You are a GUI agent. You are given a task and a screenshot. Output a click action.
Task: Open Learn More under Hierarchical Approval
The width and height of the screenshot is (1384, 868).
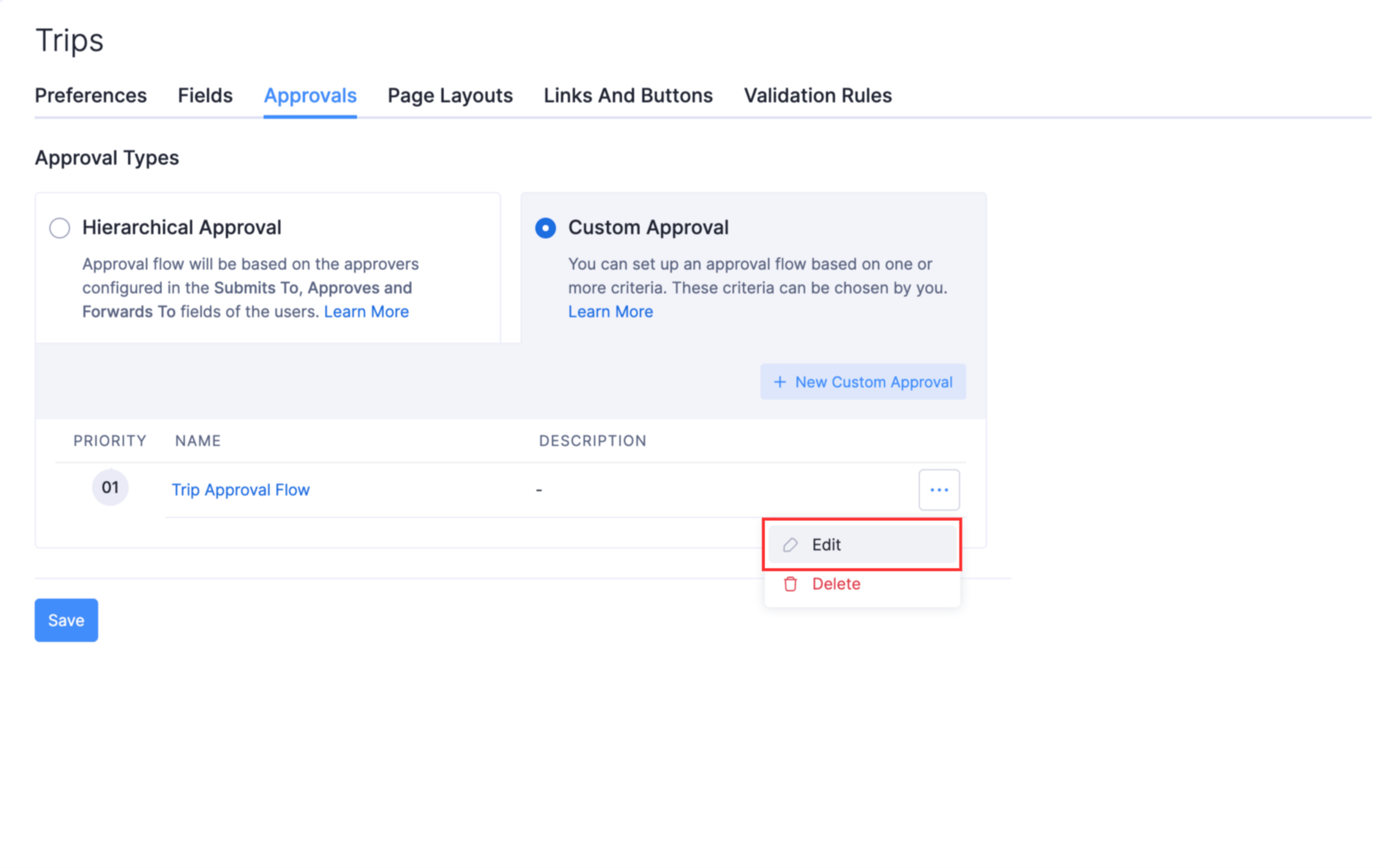(366, 311)
